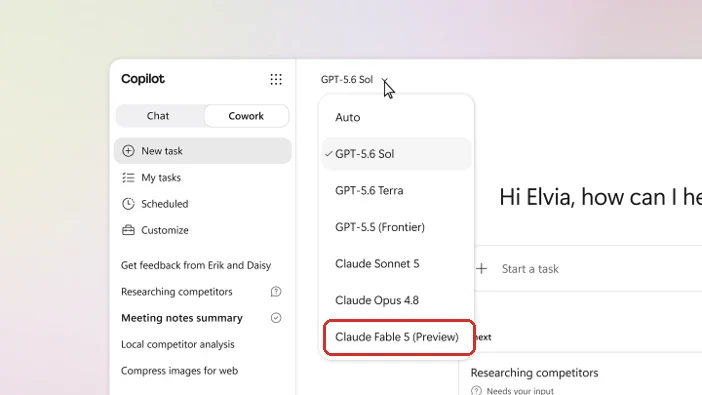This screenshot has width=702, height=395.
Task: Click the checkmark icon on Meeting notes summary
Action: tap(276, 318)
